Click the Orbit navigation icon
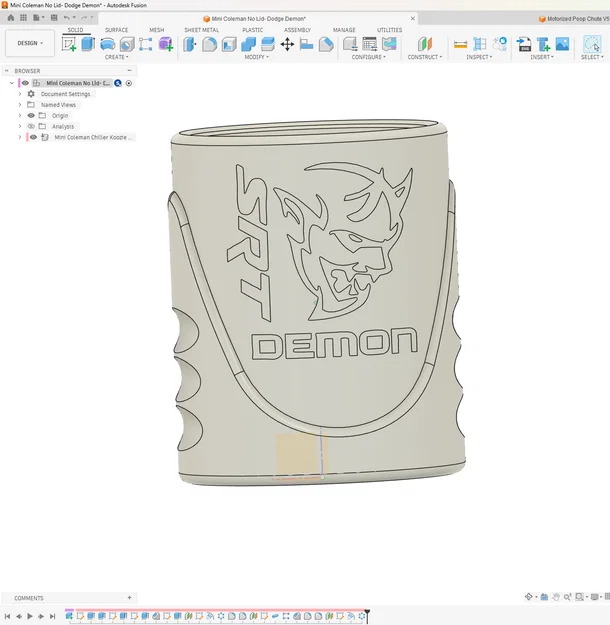The image size is (610, 625). pos(529,597)
